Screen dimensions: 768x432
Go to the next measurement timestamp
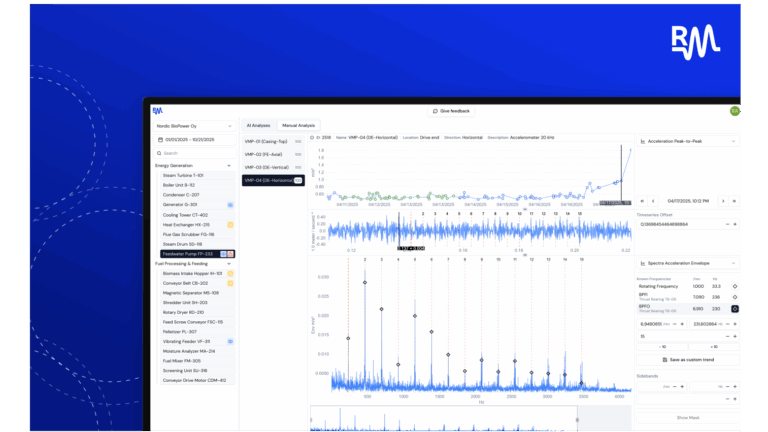click(x=723, y=201)
